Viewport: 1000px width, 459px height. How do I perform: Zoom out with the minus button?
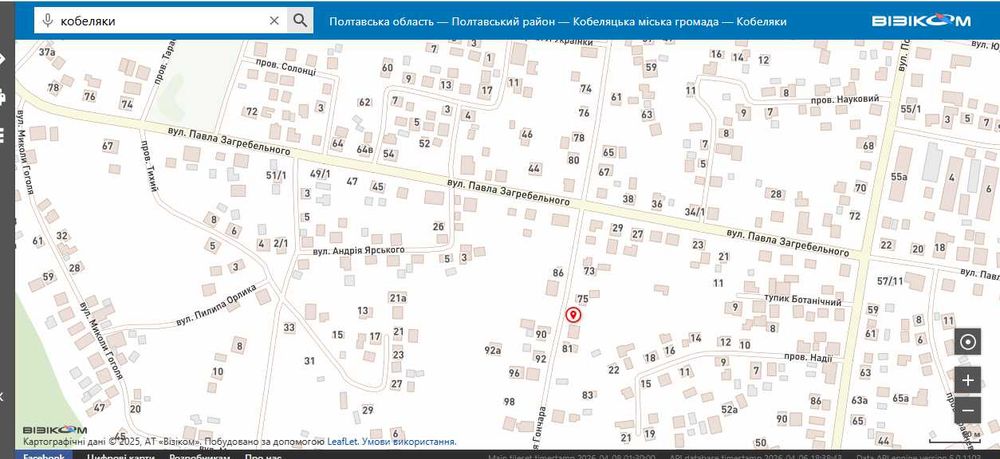967,410
